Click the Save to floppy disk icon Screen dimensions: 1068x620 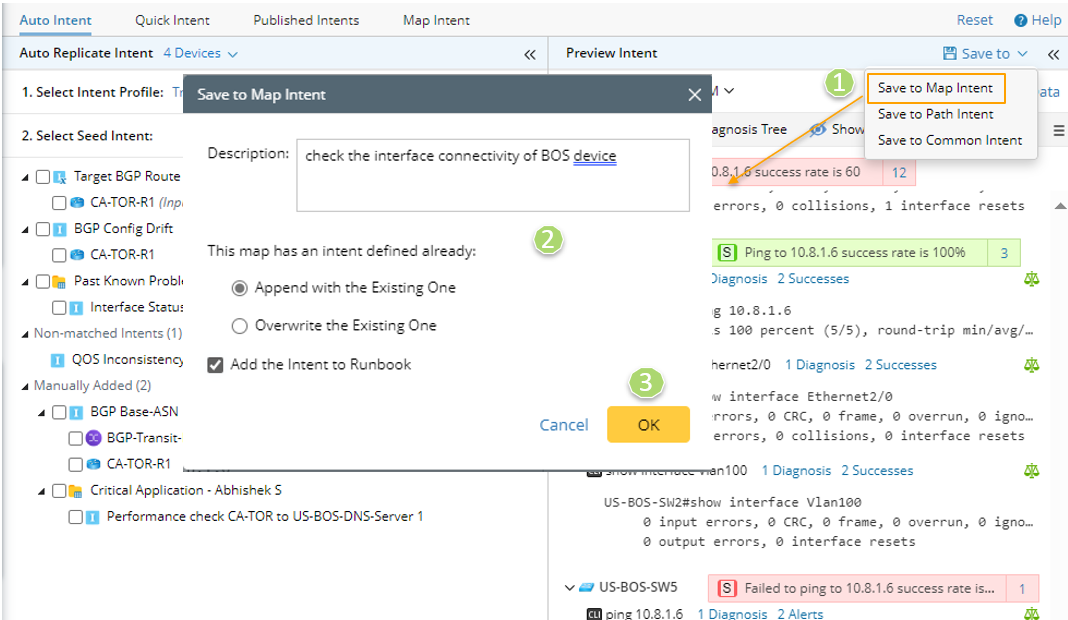click(x=950, y=54)
